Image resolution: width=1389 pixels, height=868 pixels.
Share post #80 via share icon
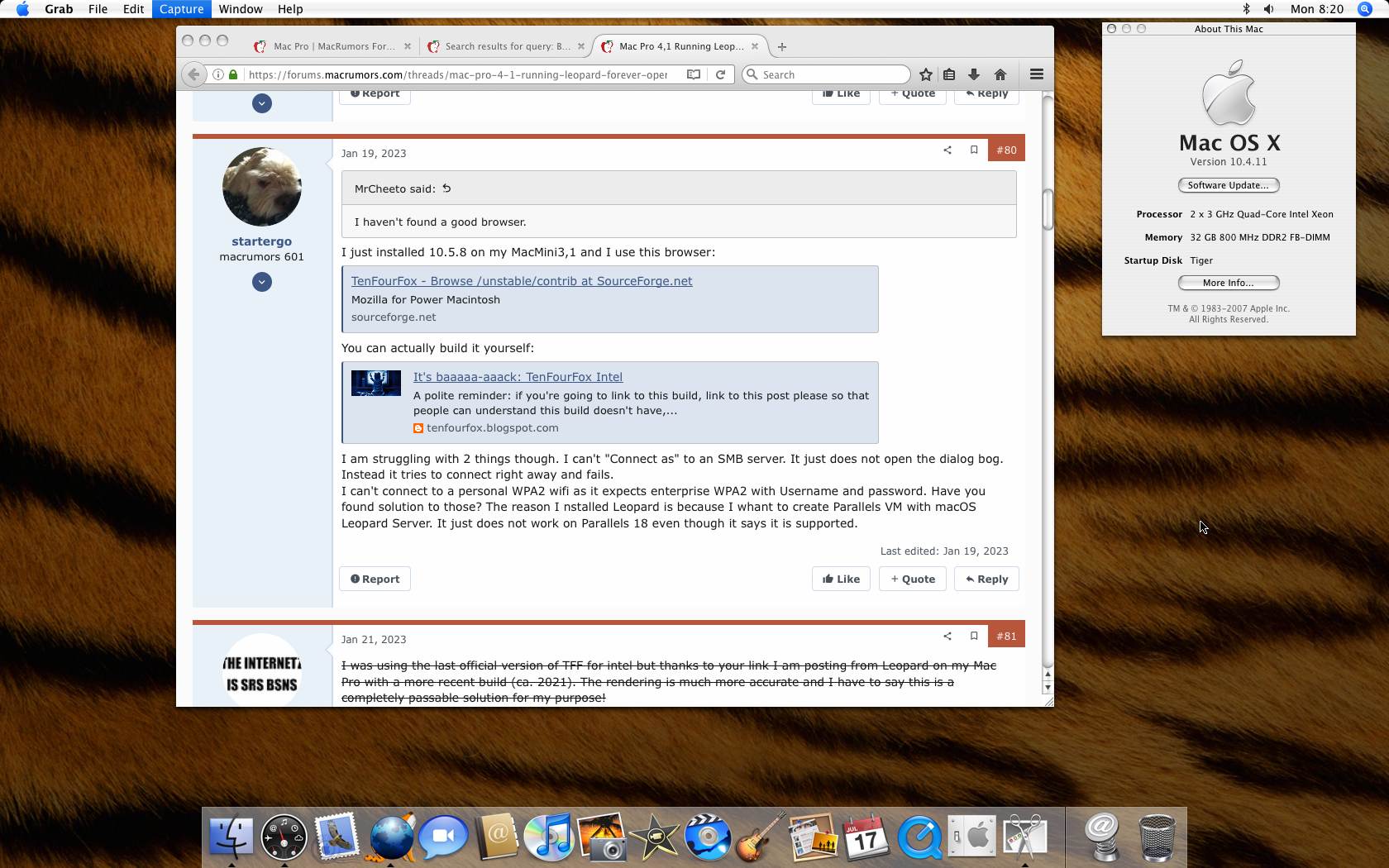point(947,150)
